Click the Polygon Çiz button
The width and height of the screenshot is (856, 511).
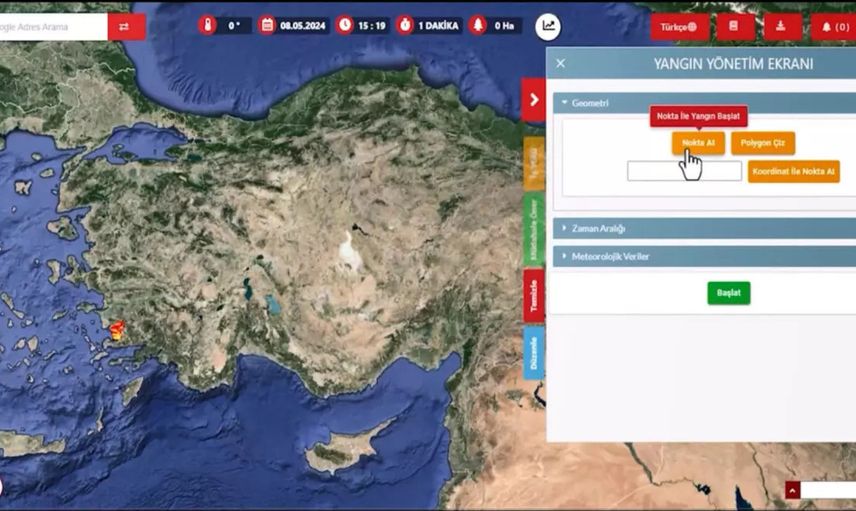pyautogui.click(x=763, y=142)
